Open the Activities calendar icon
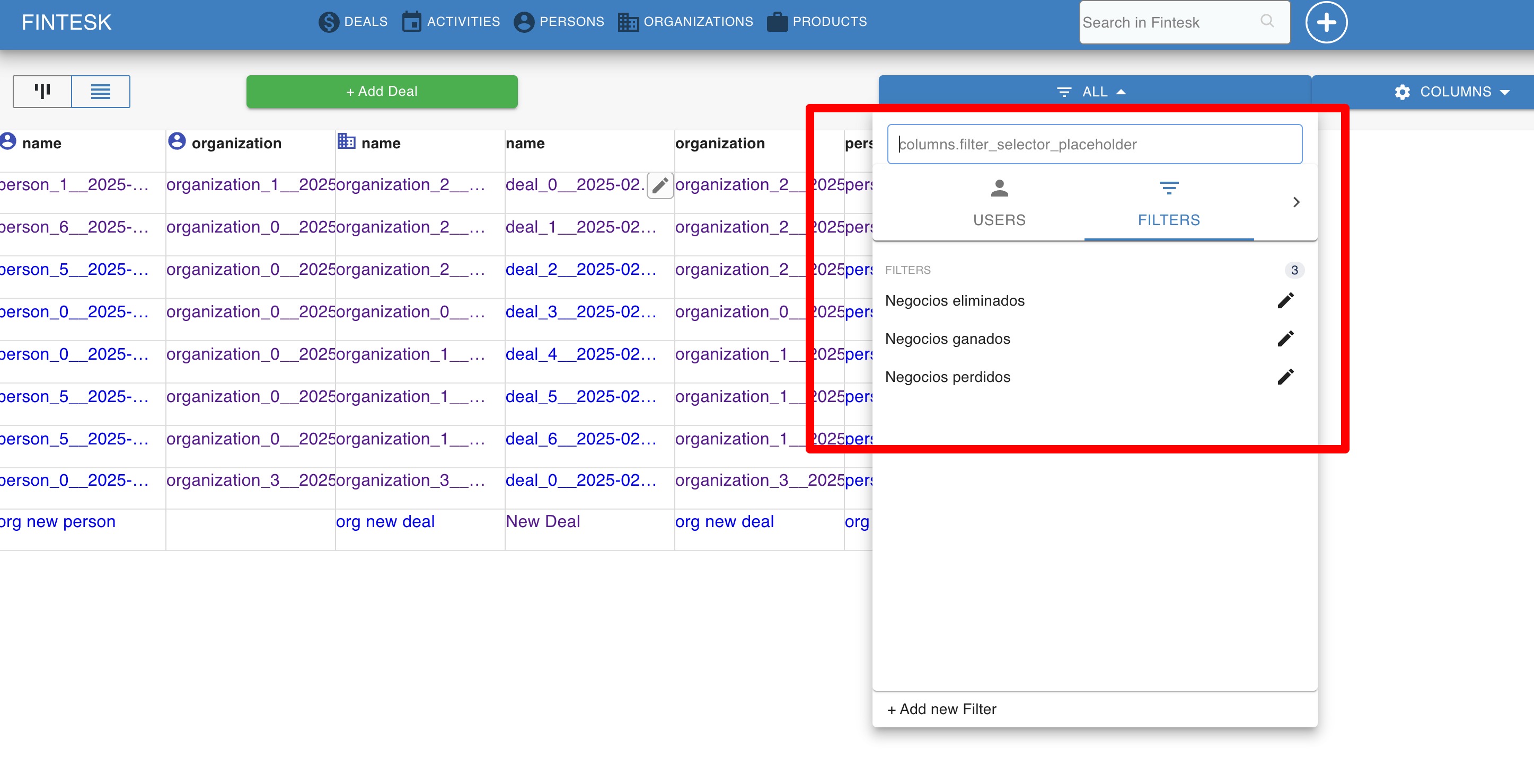 click(x=411, y=22)
